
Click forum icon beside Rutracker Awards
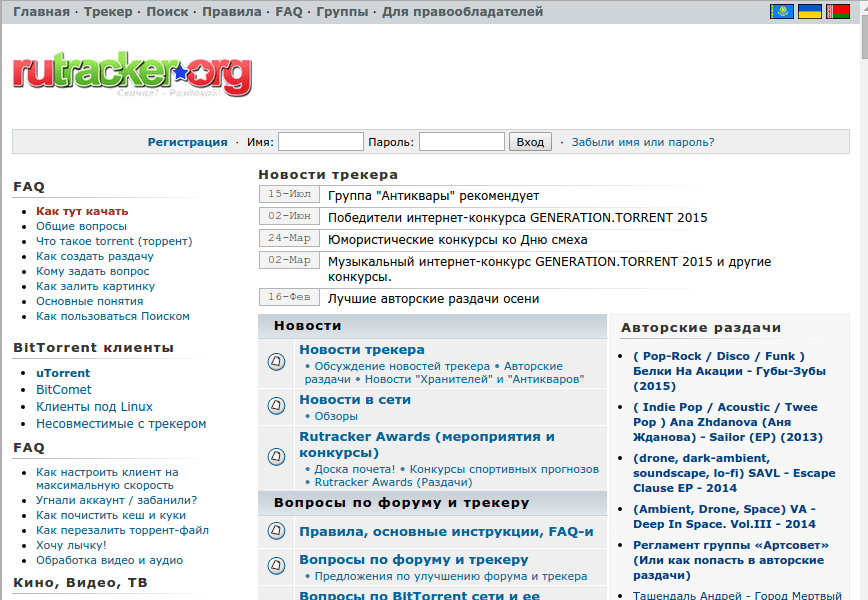point(276,457)
